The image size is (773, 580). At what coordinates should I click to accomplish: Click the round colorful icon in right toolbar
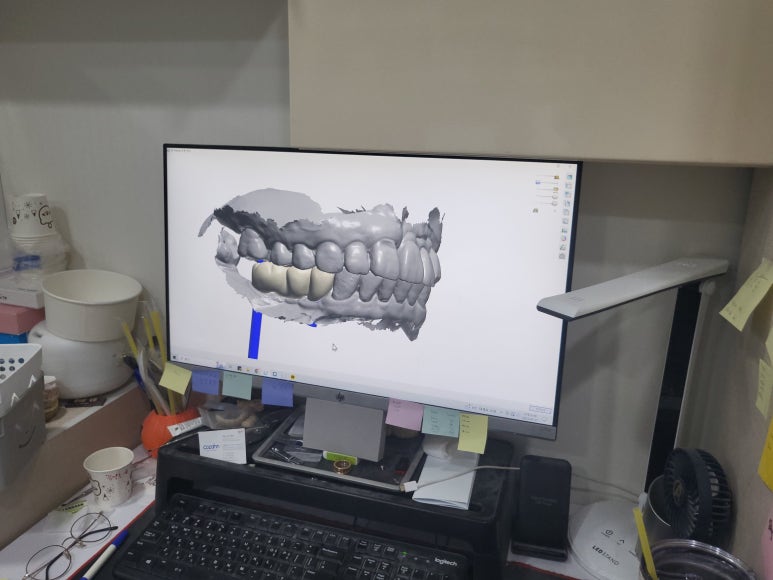pos(563,239)
